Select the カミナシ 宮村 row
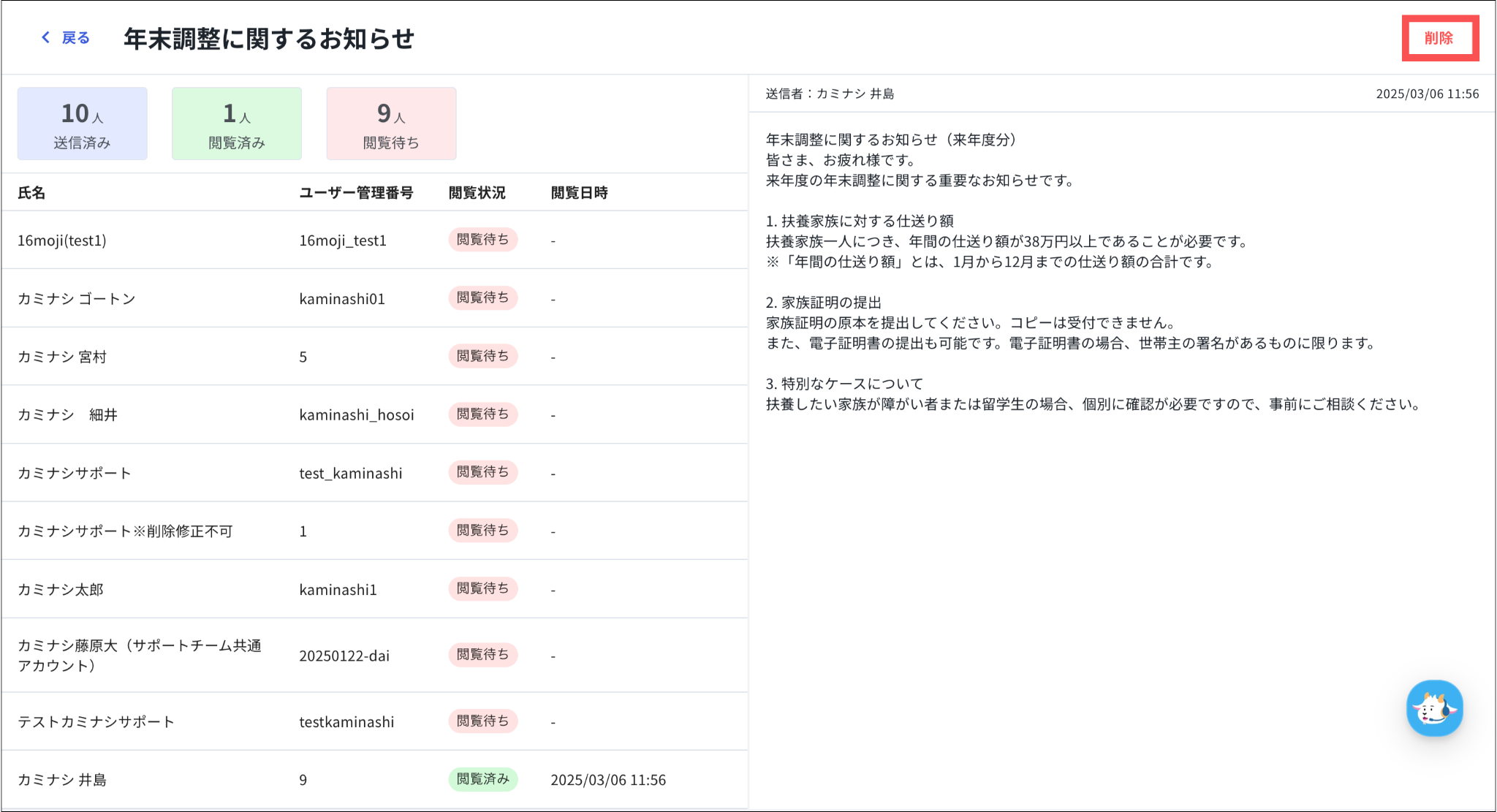The image size is (1497, 812). tap(62, 357)
